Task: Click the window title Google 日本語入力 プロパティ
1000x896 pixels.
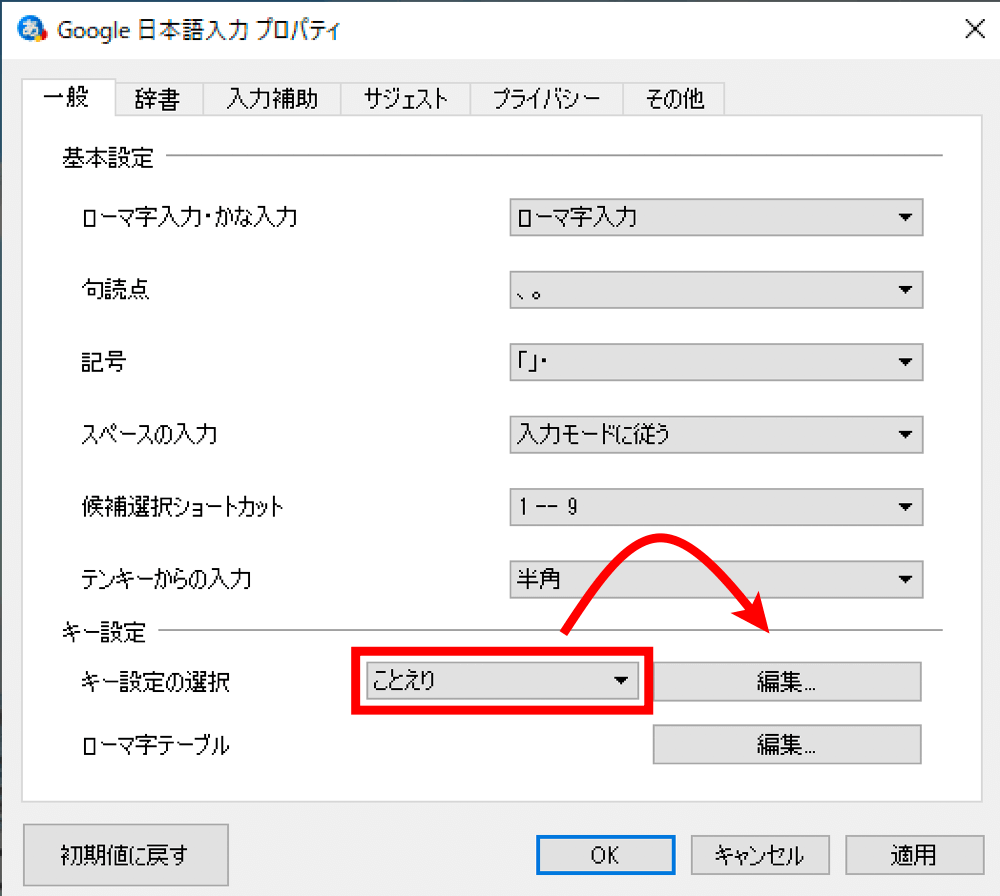Action: [198, 30]
